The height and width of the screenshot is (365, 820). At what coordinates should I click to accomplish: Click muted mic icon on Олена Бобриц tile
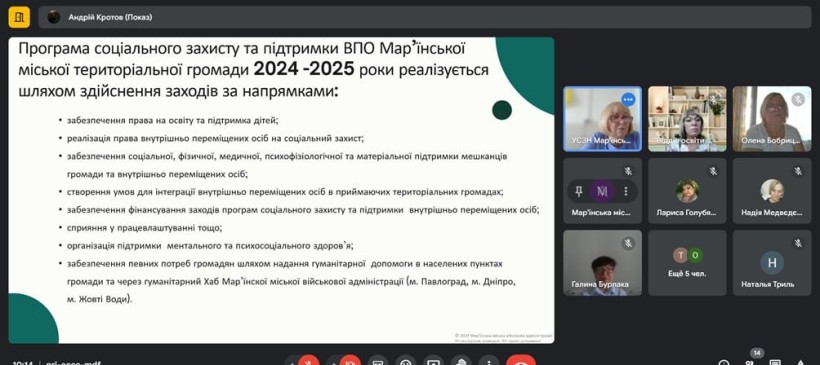click(x=798, y=99)
